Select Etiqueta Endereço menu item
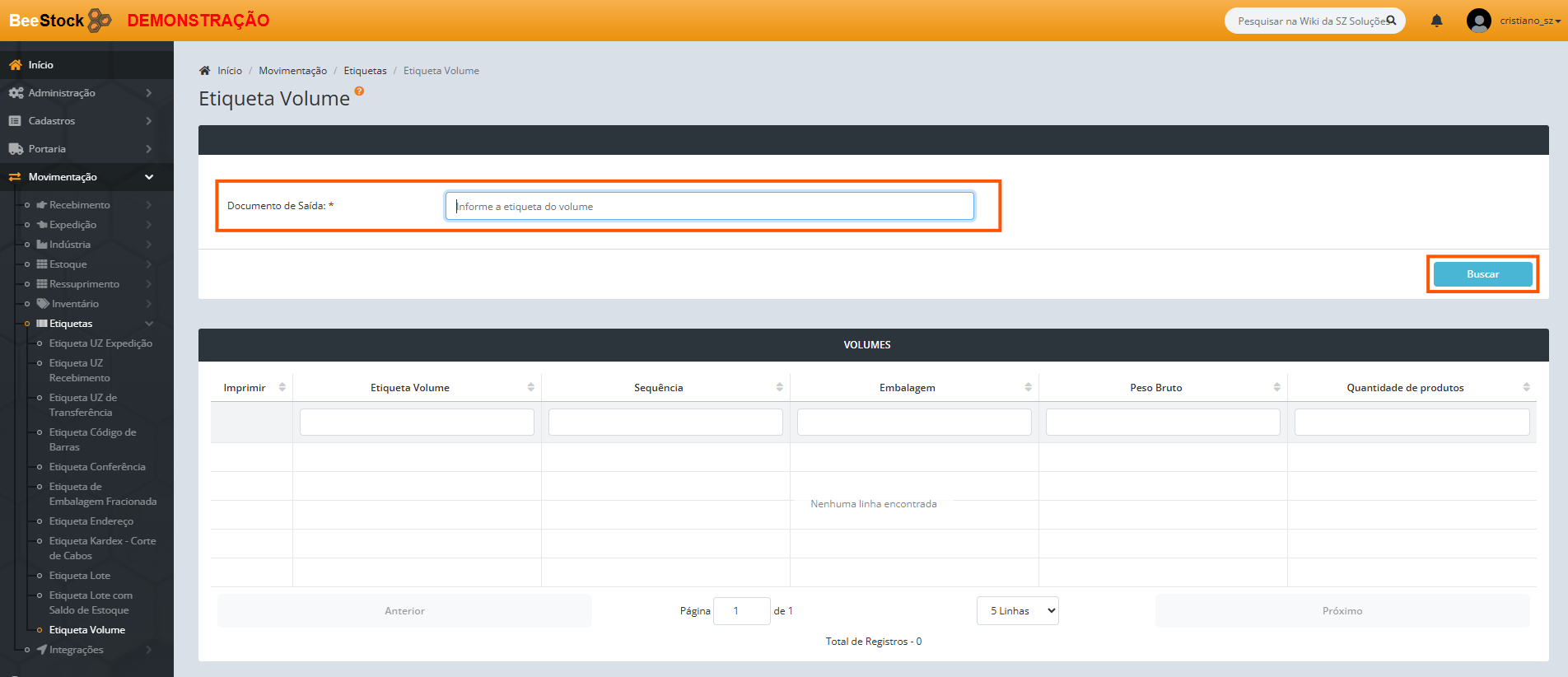1568x677 pixels. click(x=91, y=521)
